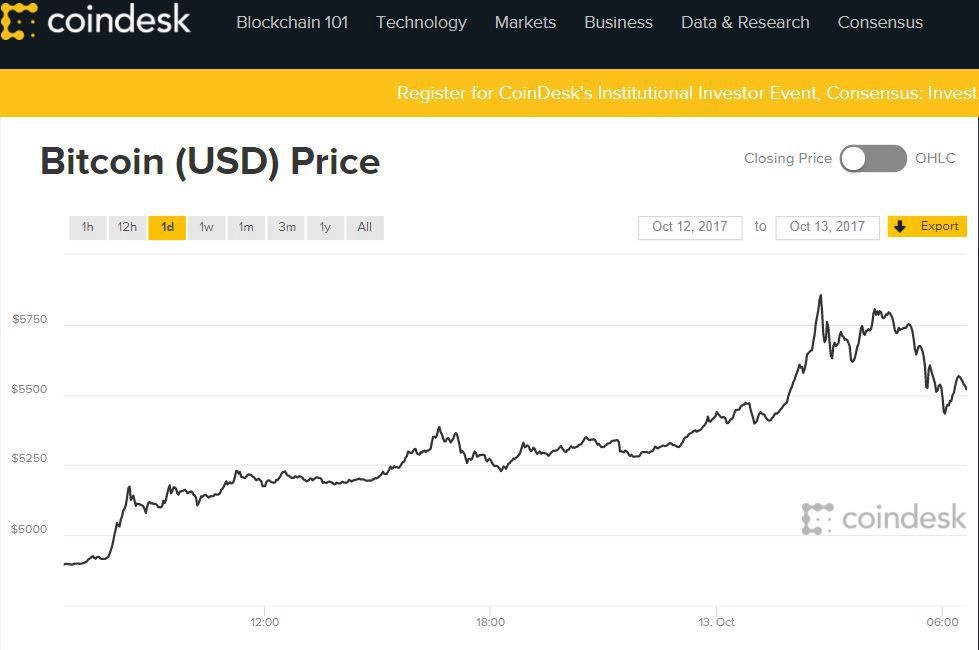
Task: Click the CoinDesk watermark on chart
Action: coord(884,518)
